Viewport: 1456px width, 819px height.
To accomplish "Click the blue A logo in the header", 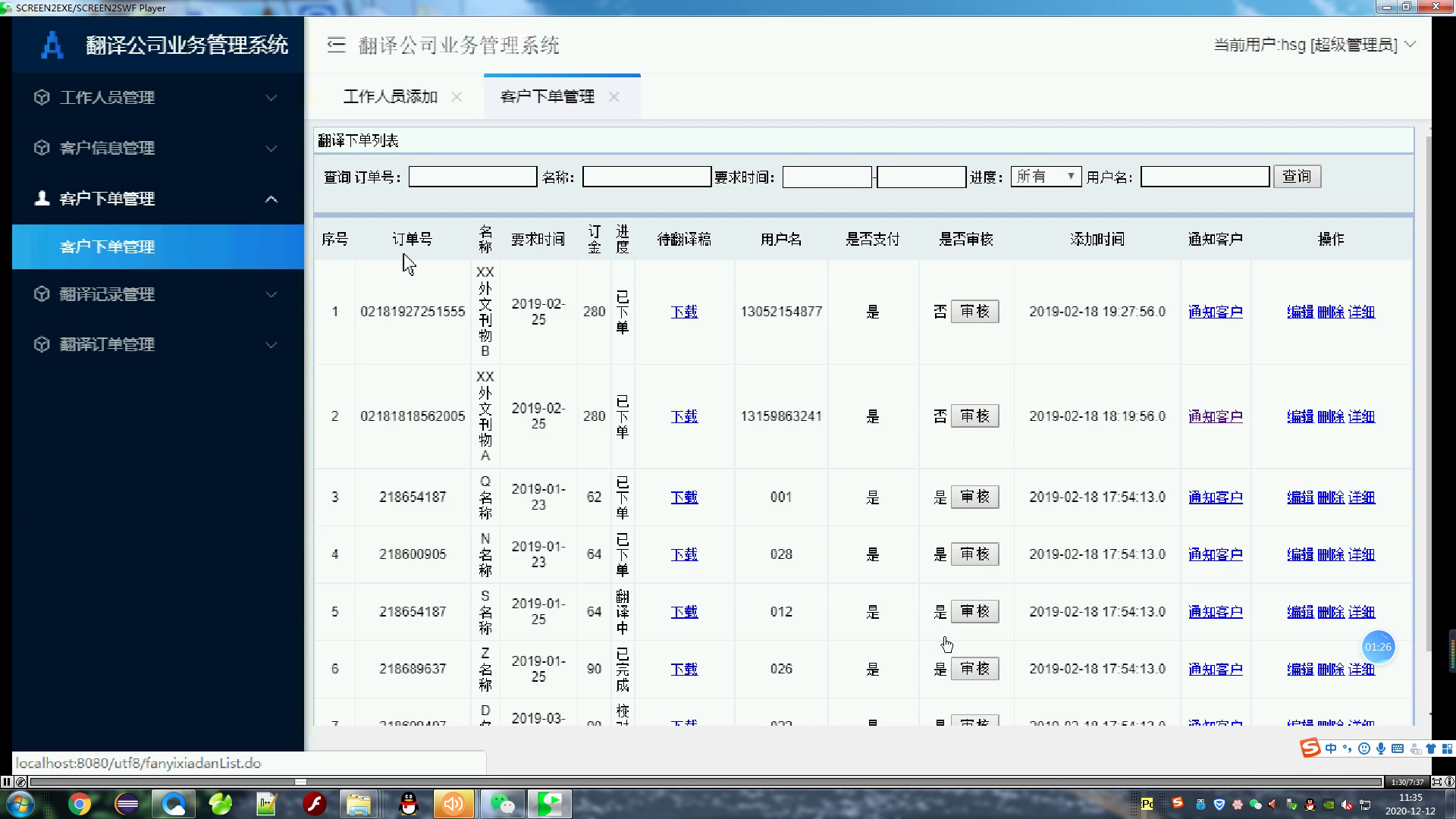I will [52, 45].
